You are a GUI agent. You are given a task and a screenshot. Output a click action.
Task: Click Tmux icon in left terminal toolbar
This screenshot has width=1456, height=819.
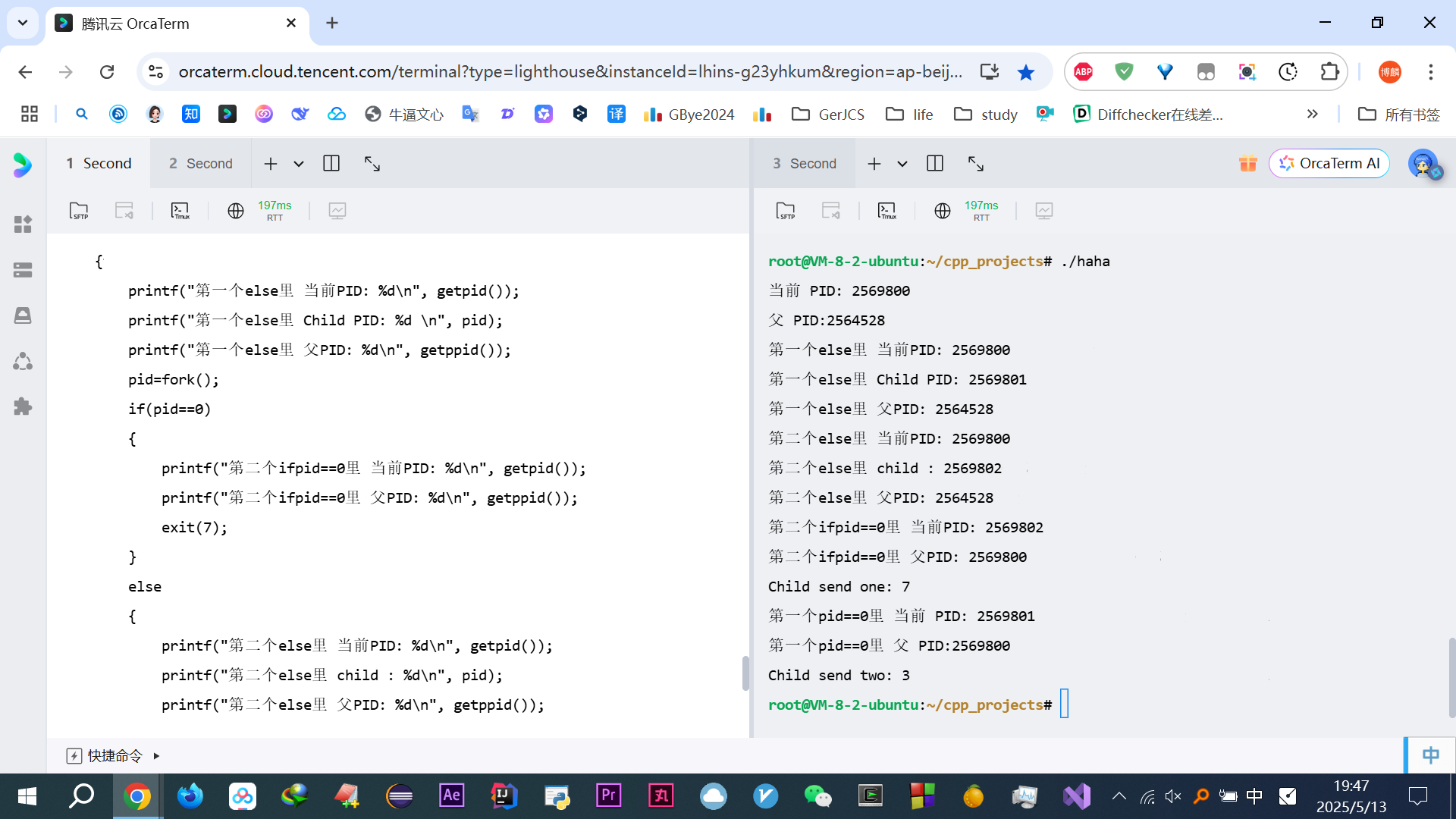coord(180,211)
